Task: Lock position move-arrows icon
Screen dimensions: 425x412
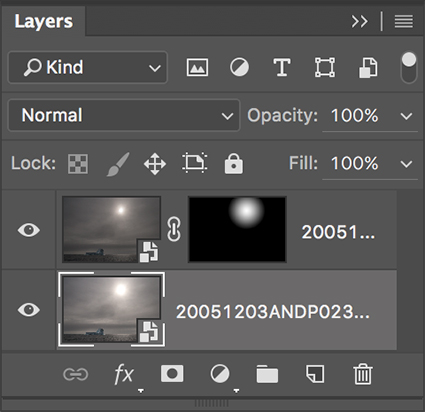Action: (x=155, y=164)
